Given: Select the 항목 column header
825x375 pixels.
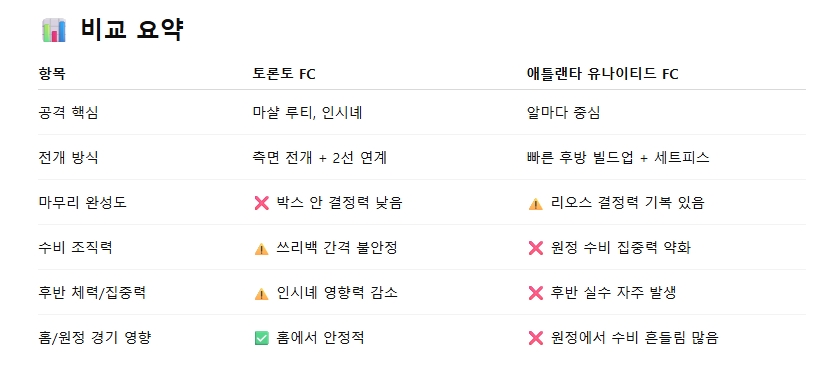Looking at the screenshot, I should (52, 74).
